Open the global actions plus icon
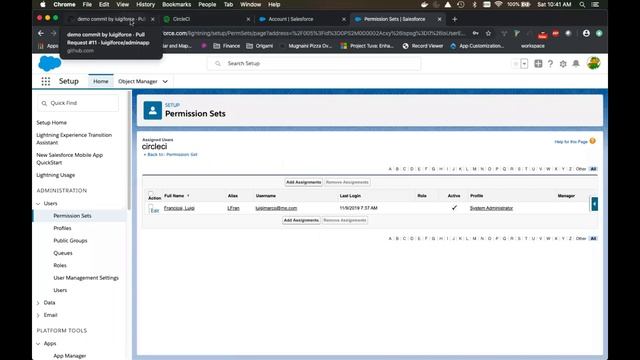640x360 pixels. (538, 63)
